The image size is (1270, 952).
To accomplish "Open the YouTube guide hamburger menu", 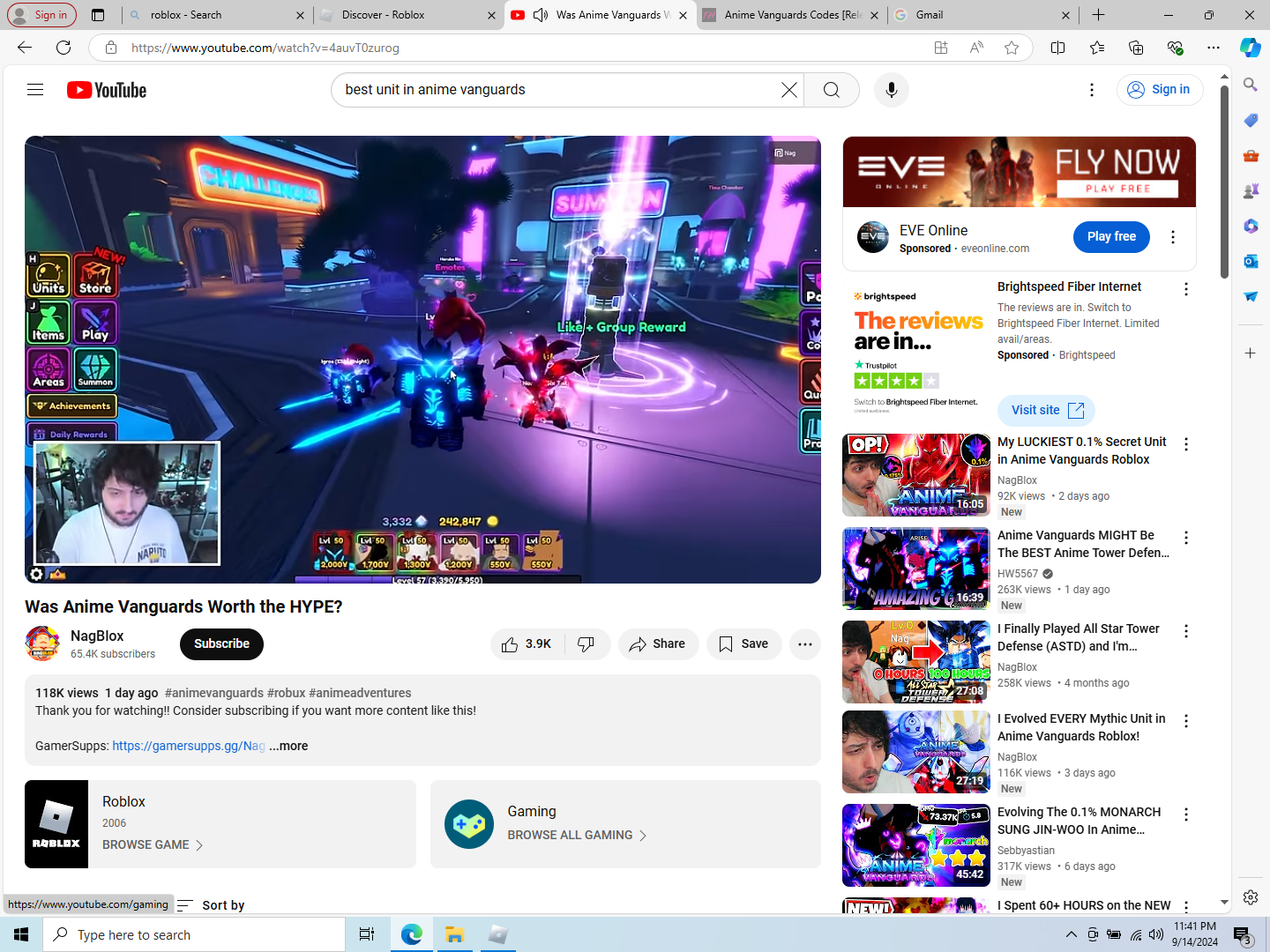I will (x=35, y=90).
